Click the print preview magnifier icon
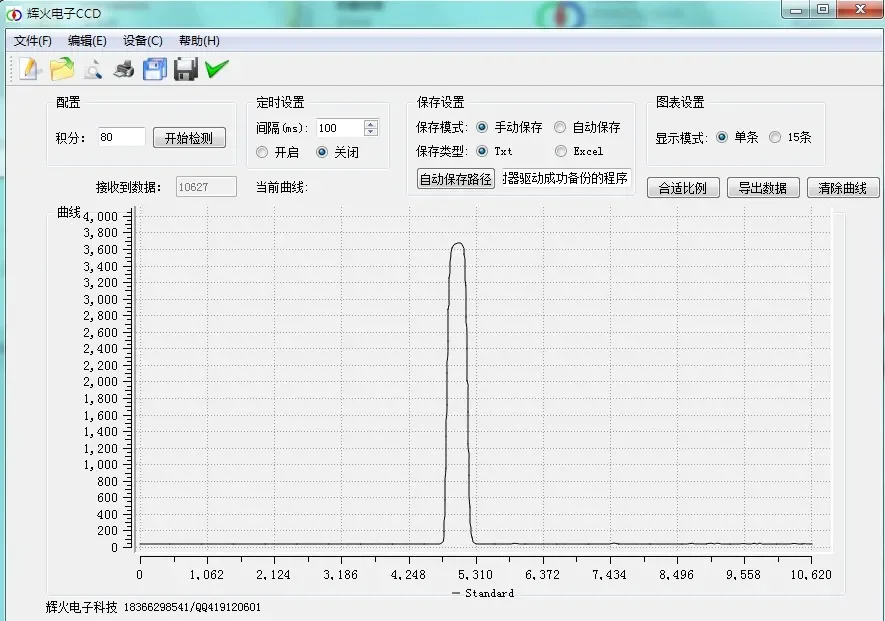Viewport: 885px width, 621px height. pyautogui.click(x=93, y=69)
